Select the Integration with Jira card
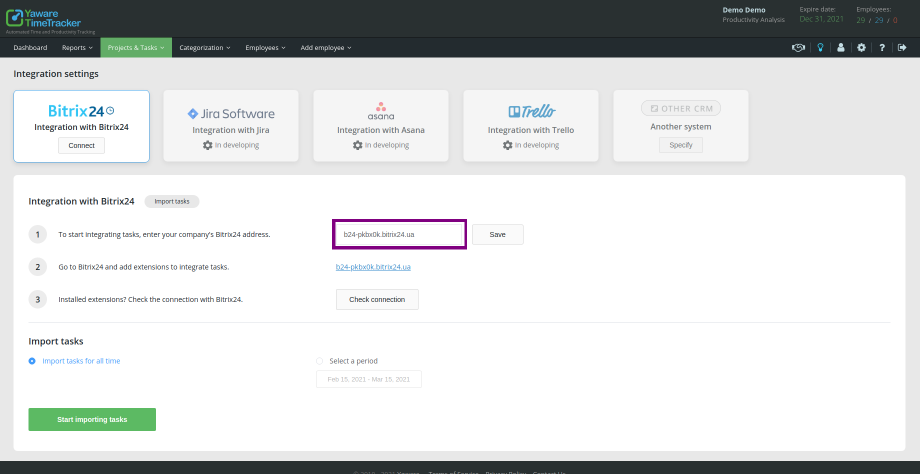920x474 pixels. (x=231, y=126)
